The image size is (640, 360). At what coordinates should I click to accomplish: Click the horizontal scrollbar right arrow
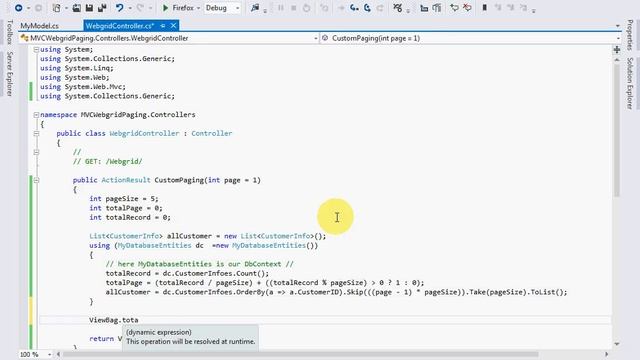point(607,354)
